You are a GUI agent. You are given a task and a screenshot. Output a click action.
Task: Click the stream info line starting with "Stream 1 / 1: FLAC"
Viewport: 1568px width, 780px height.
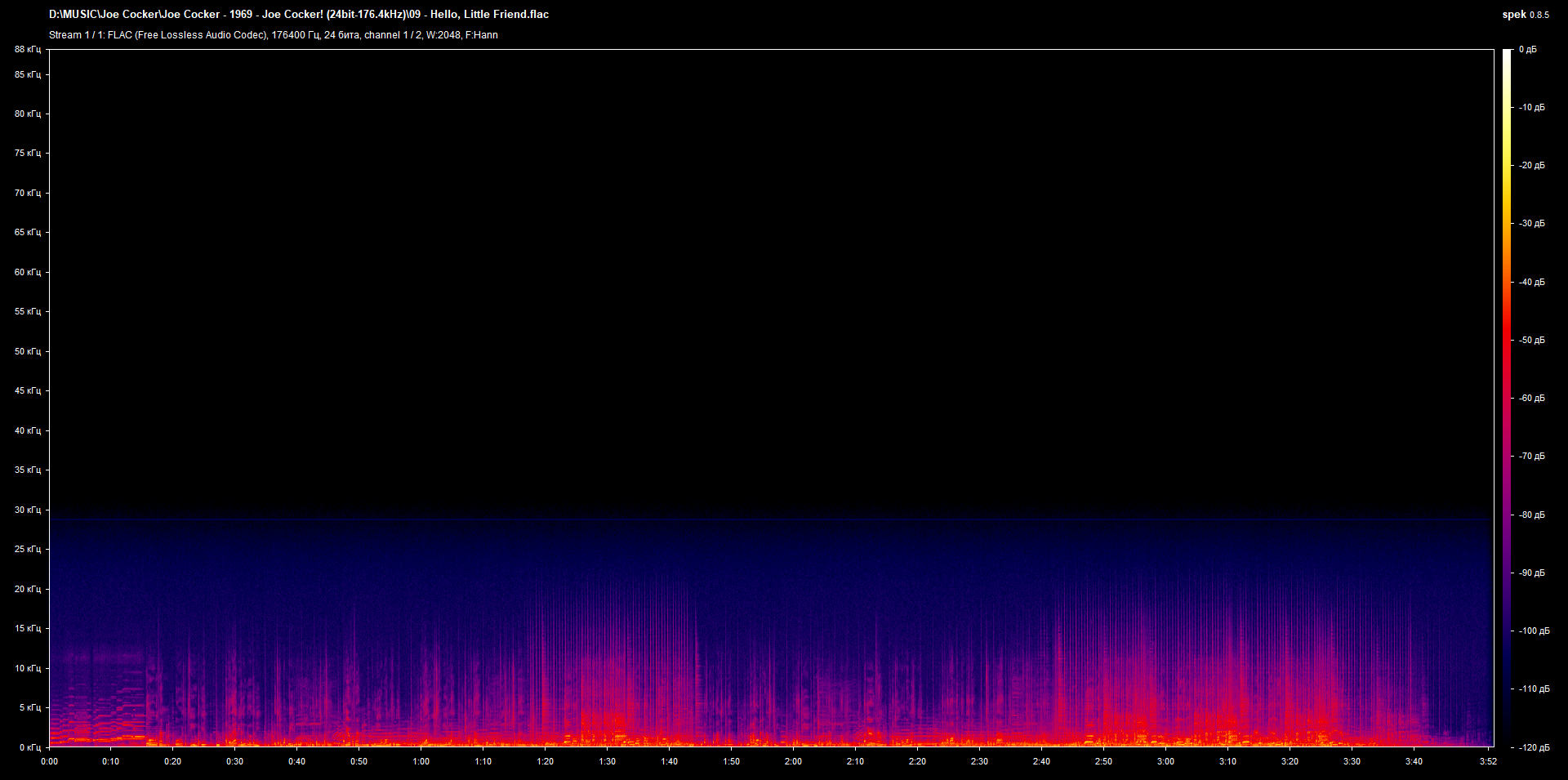[274, 35]
